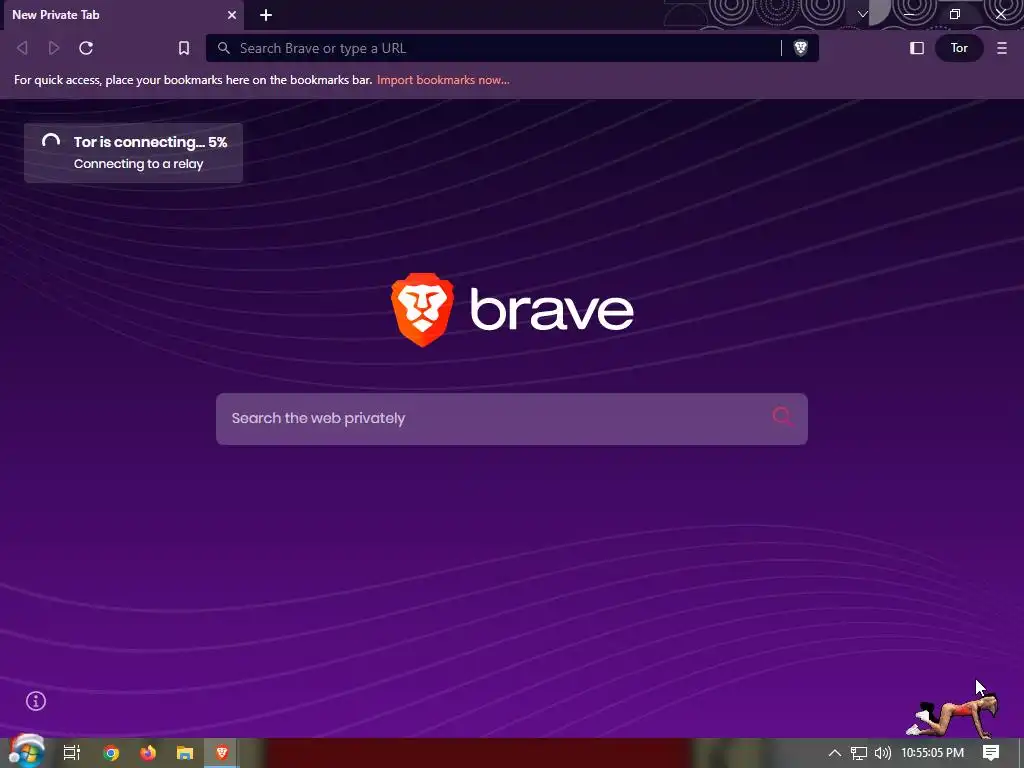The width and height of the screenshot is (1024, 768).
Task: Go back with the left arrow
Action: tap(22, 48)
